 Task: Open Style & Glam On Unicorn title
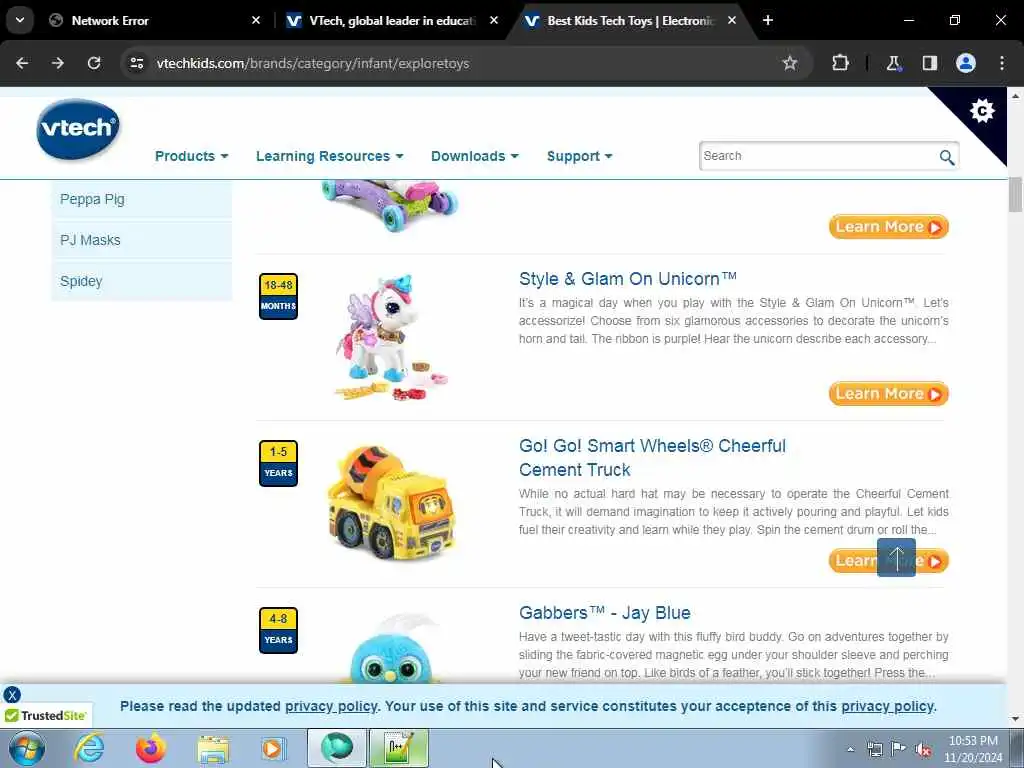628,279
